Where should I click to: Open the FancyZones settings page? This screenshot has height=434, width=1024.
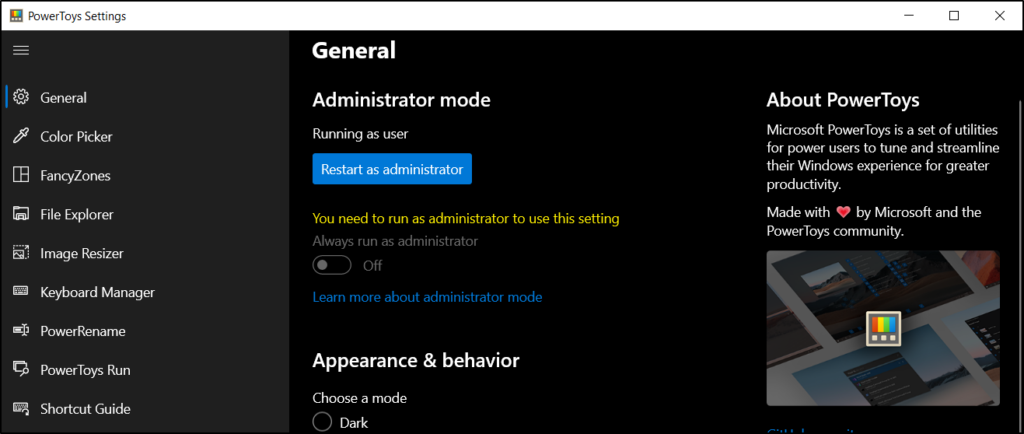(75, 176)
